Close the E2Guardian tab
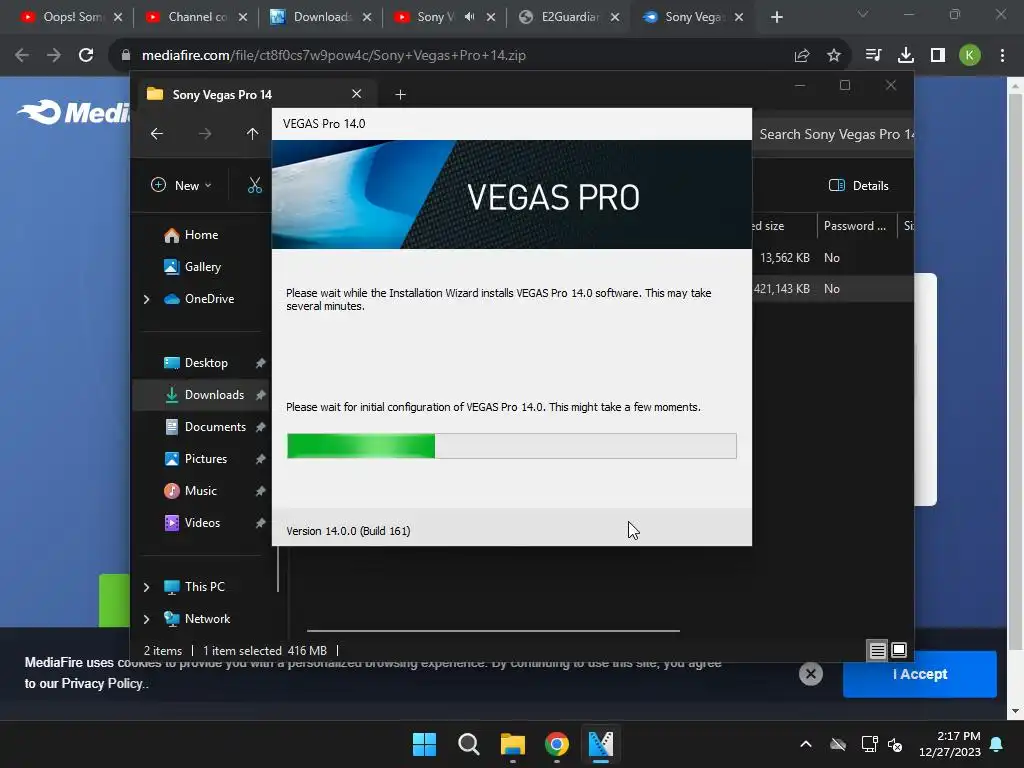Image resolution: width=1024 pixels, height=768 pixels. pos(615,17)
